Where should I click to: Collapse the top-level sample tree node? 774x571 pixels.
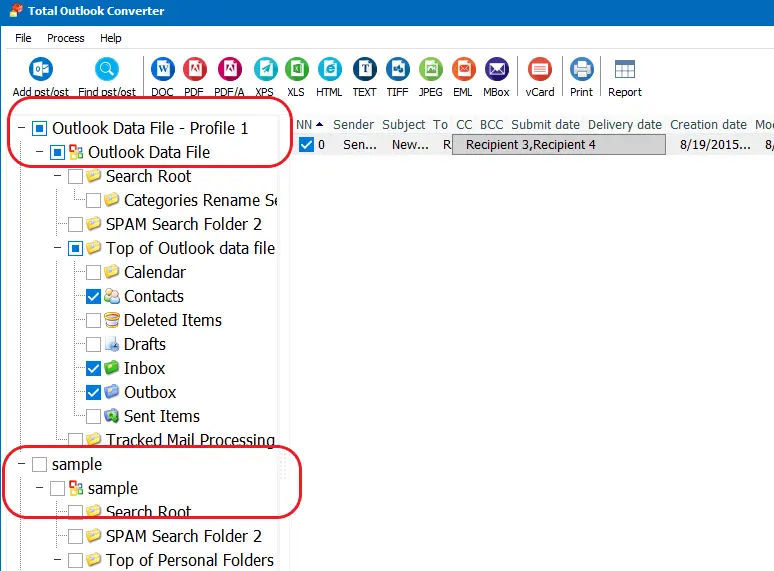click(22, 464)
